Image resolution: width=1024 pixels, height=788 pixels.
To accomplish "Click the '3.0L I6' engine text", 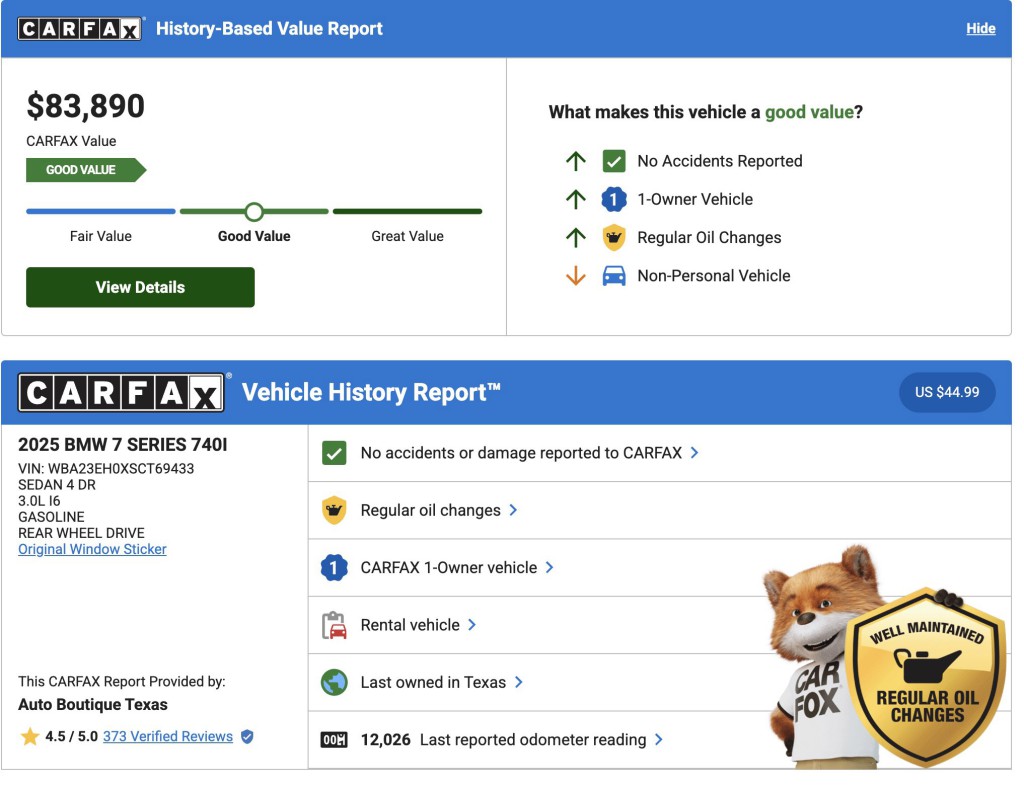I will click(x=39, y=501).
